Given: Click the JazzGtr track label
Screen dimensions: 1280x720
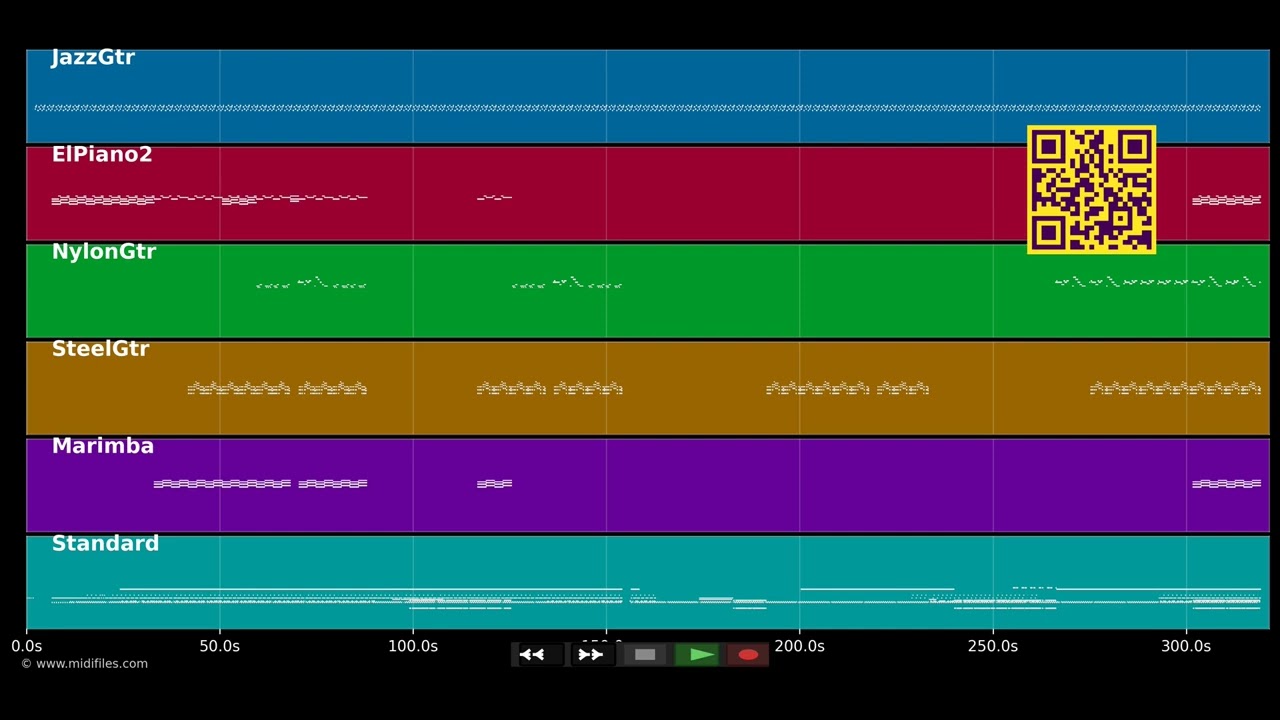Looking at the screenshot, I should click(93, 57).
